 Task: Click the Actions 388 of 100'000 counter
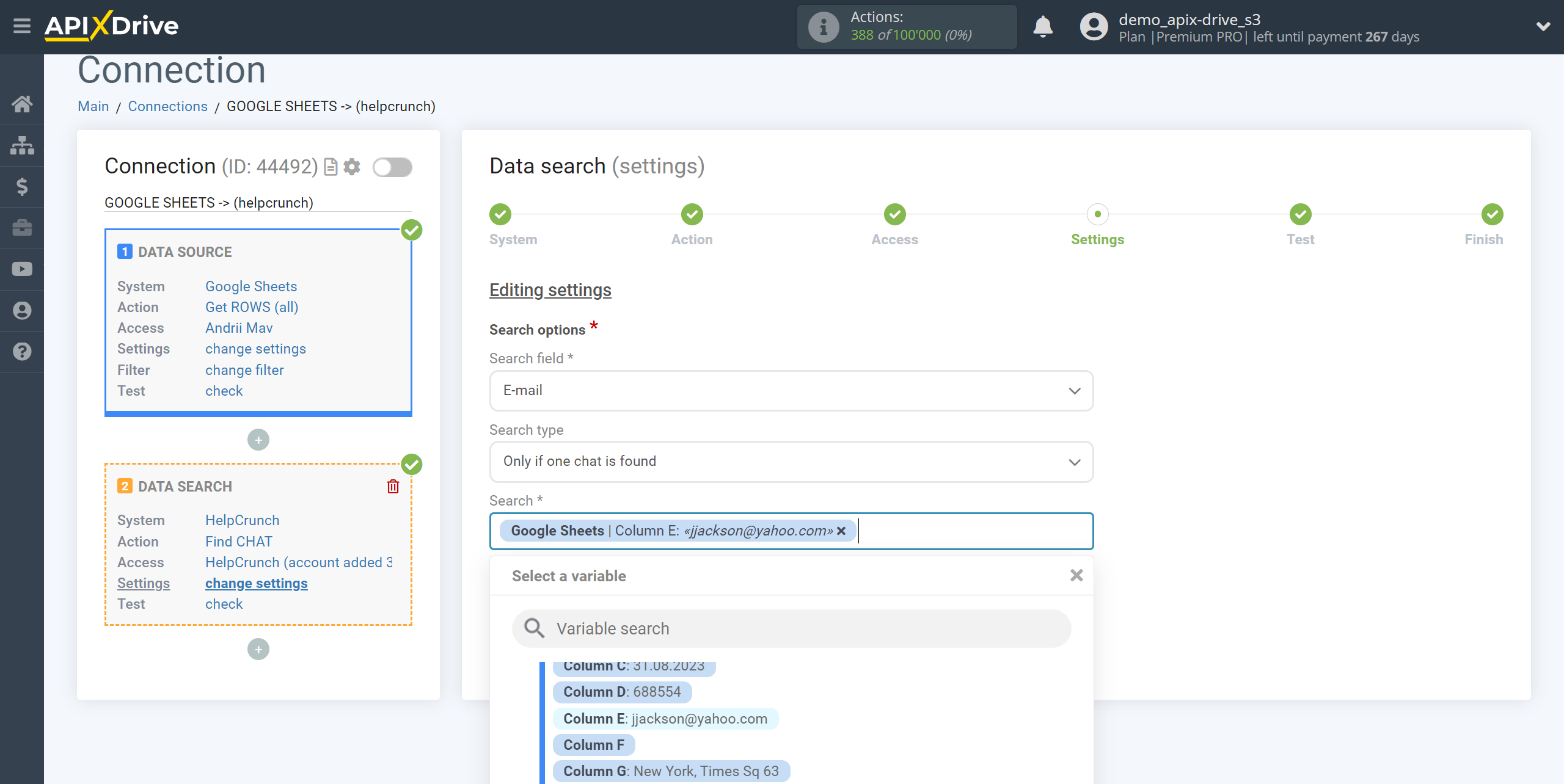(907, 27)
